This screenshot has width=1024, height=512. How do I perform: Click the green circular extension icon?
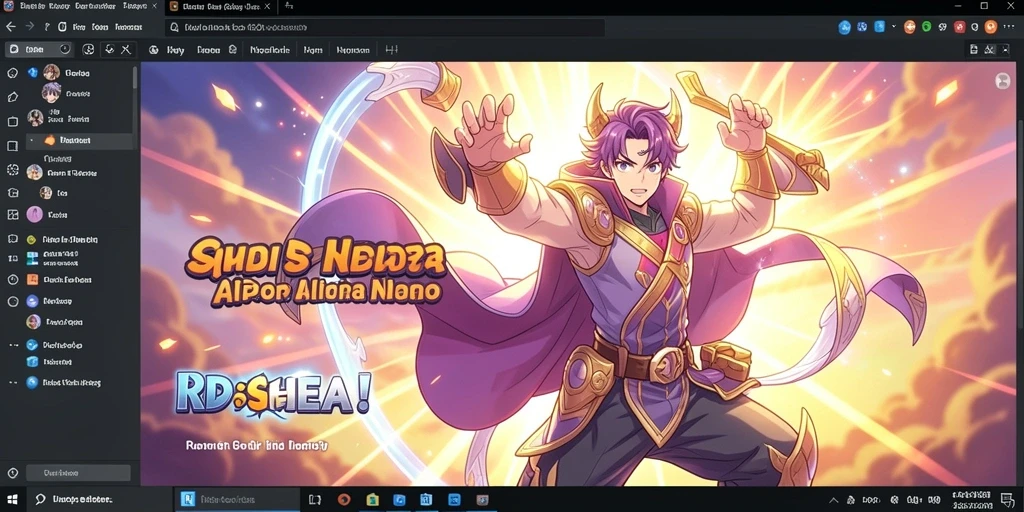click(x=926, y=27)
